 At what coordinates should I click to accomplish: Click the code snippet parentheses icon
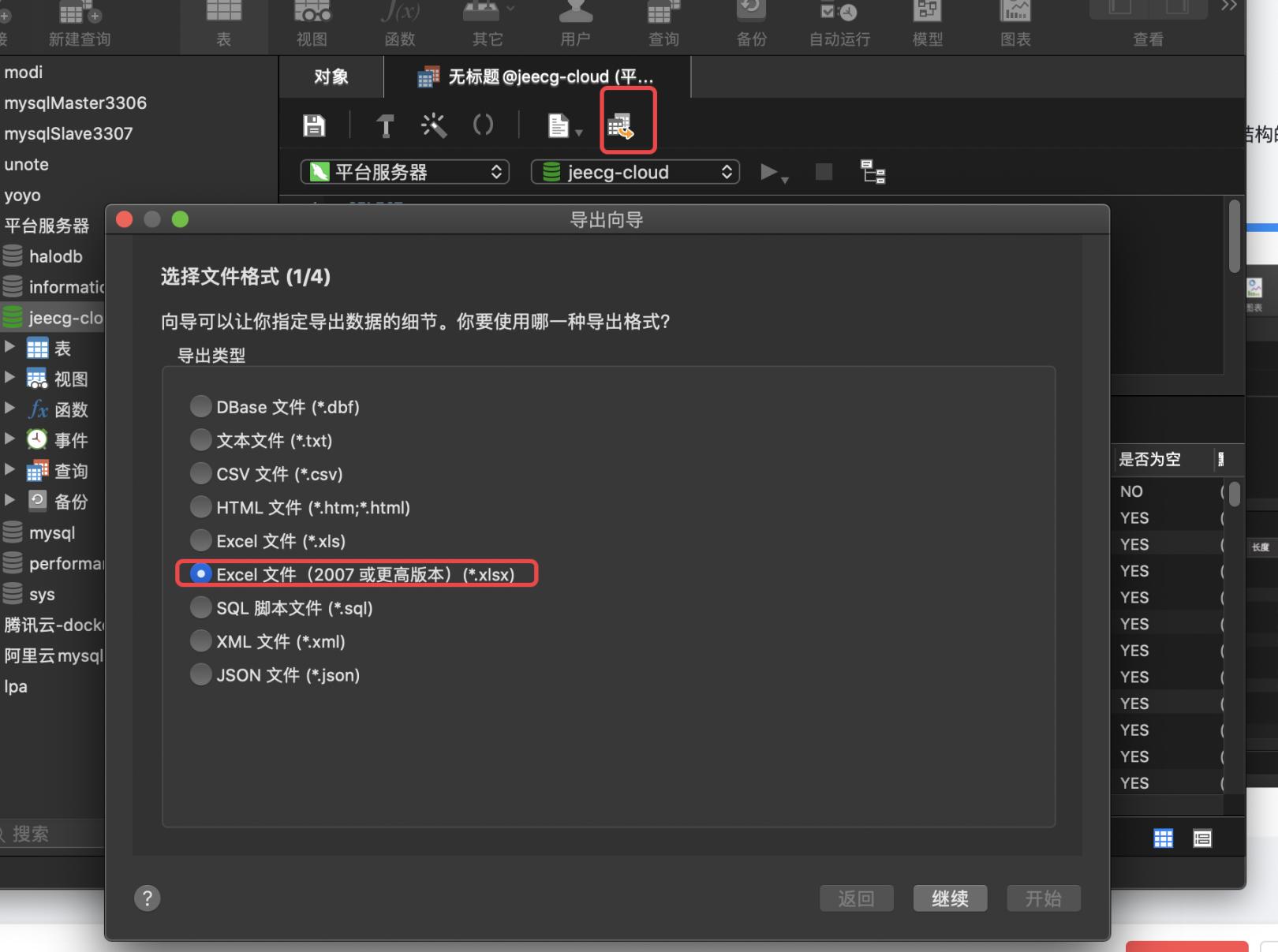point(483,125)
